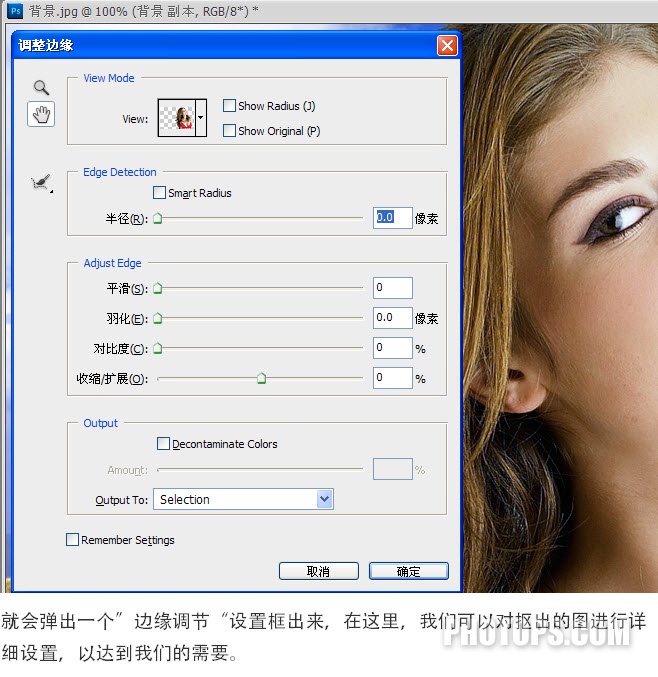This screenshot has width=658, height=677.
Task: Click the View mode preview thumbnail
Action: pos(177,118)
